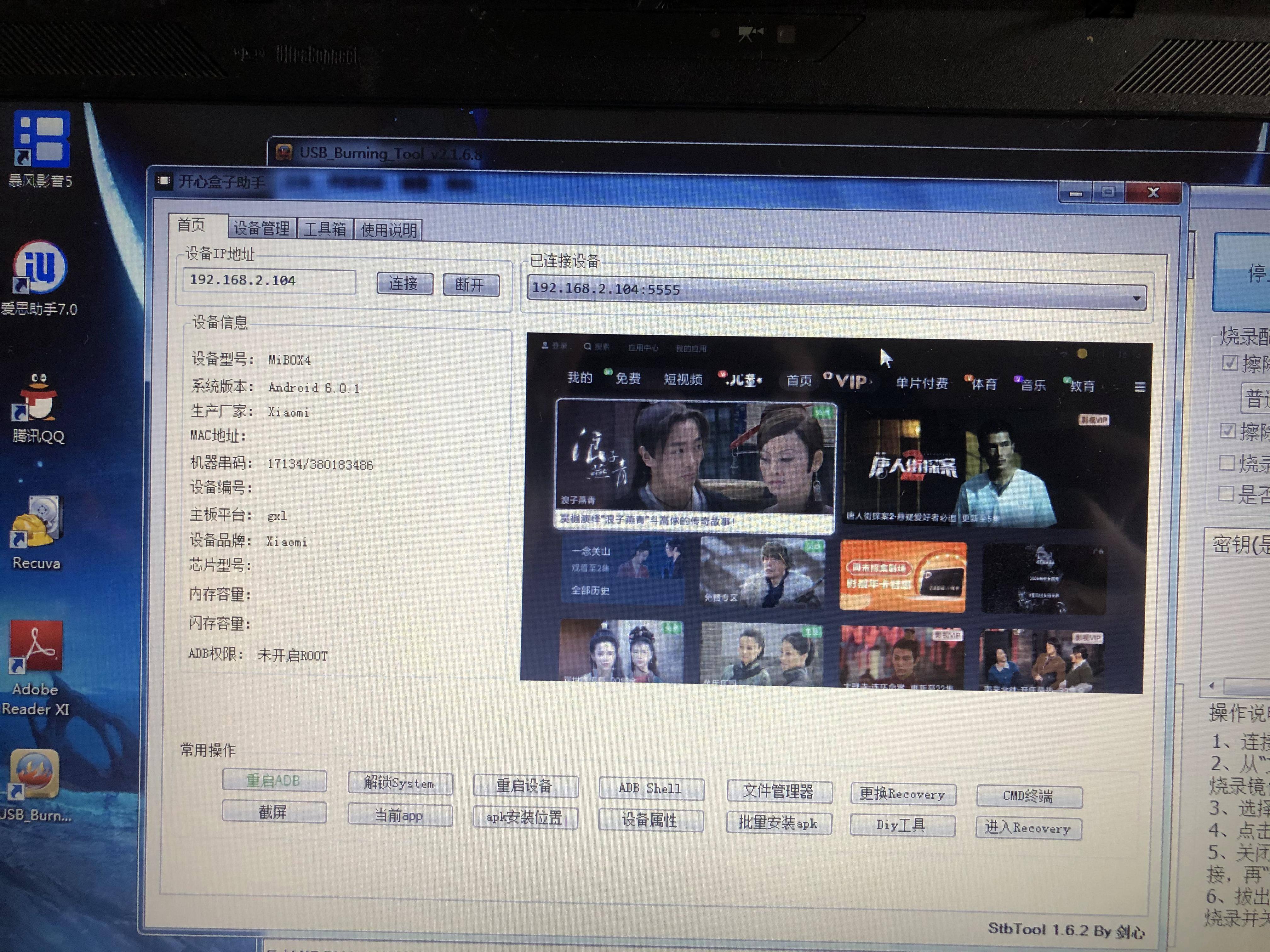The width and height of the screenshot is (1270, 952).
Task: Select 首页 in the TV preview menu
Action: [798, 381]
